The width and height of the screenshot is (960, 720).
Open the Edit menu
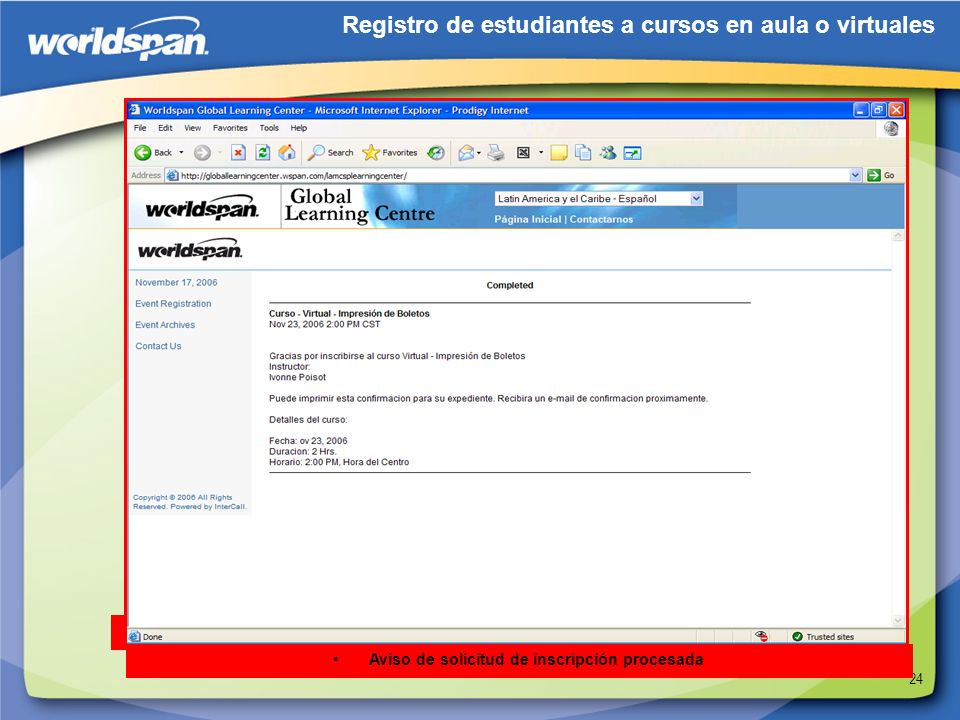pyautogui.click(x=165, y=128)
